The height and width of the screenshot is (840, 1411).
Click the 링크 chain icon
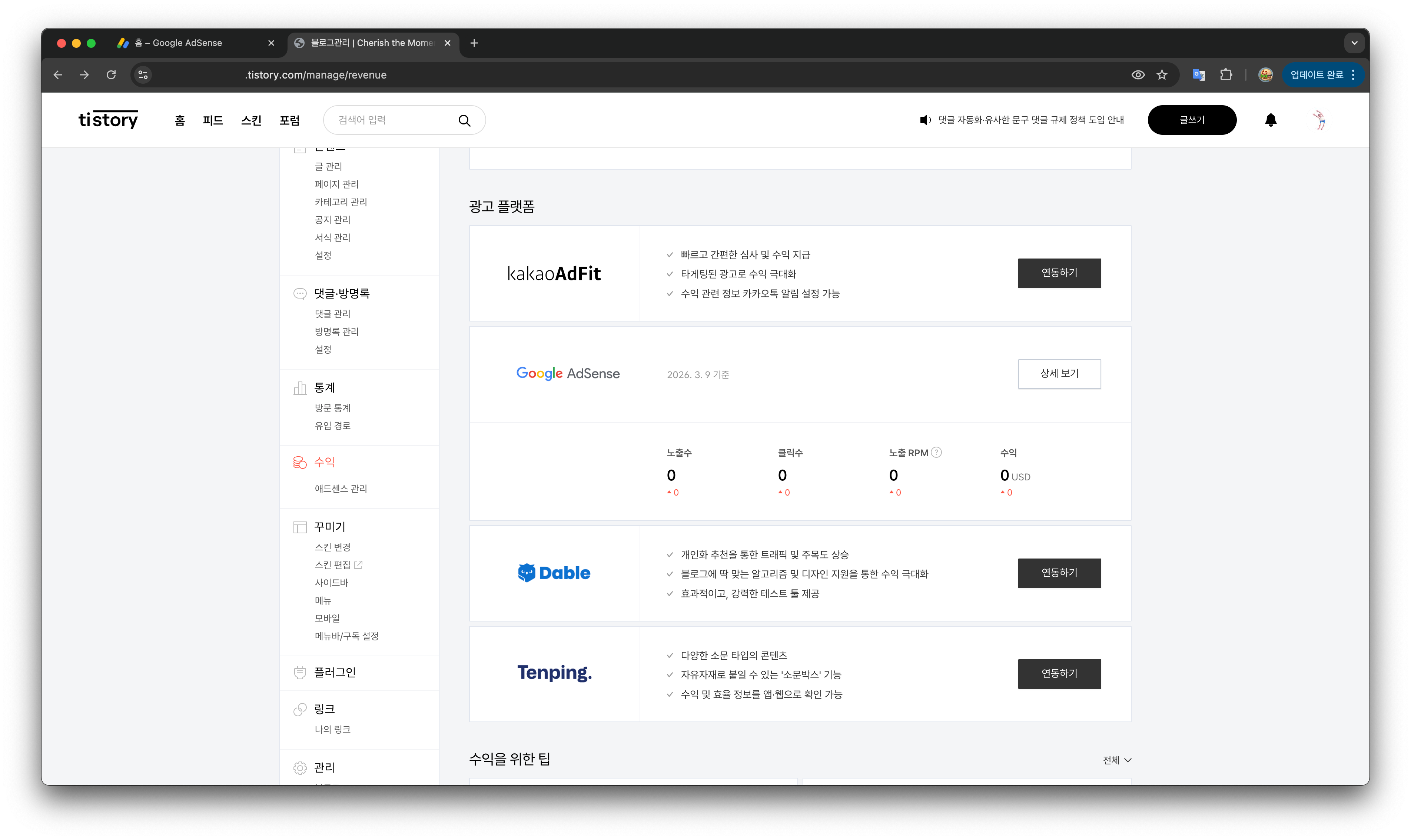point(300,709)
